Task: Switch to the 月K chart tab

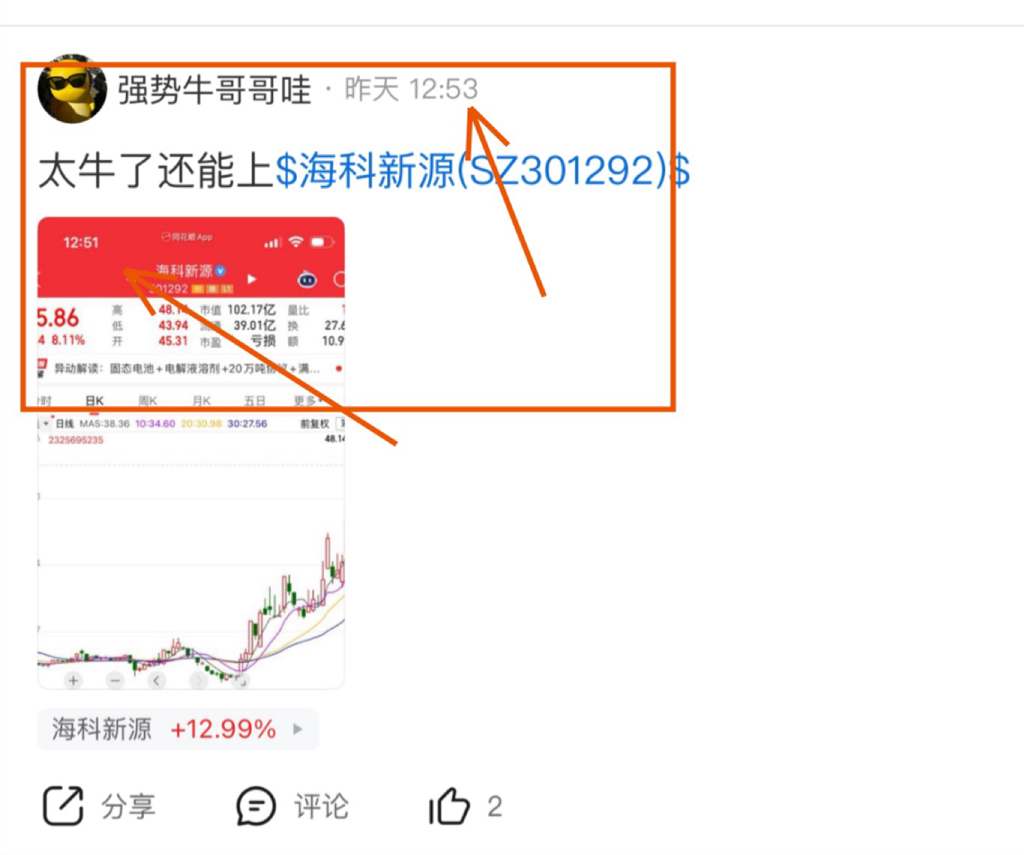Action: pos(201,400)
